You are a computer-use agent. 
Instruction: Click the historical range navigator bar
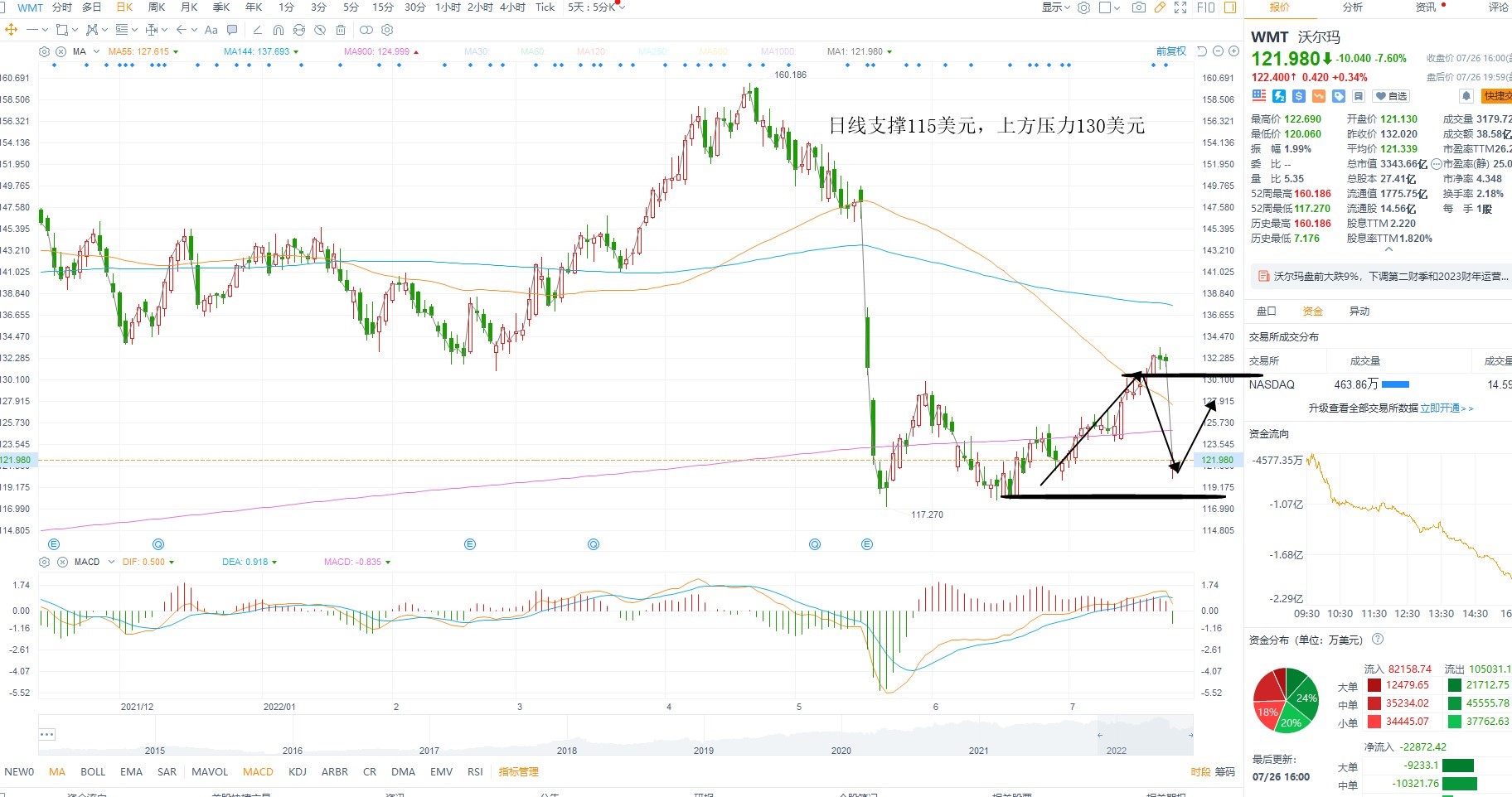coord(616,735)
